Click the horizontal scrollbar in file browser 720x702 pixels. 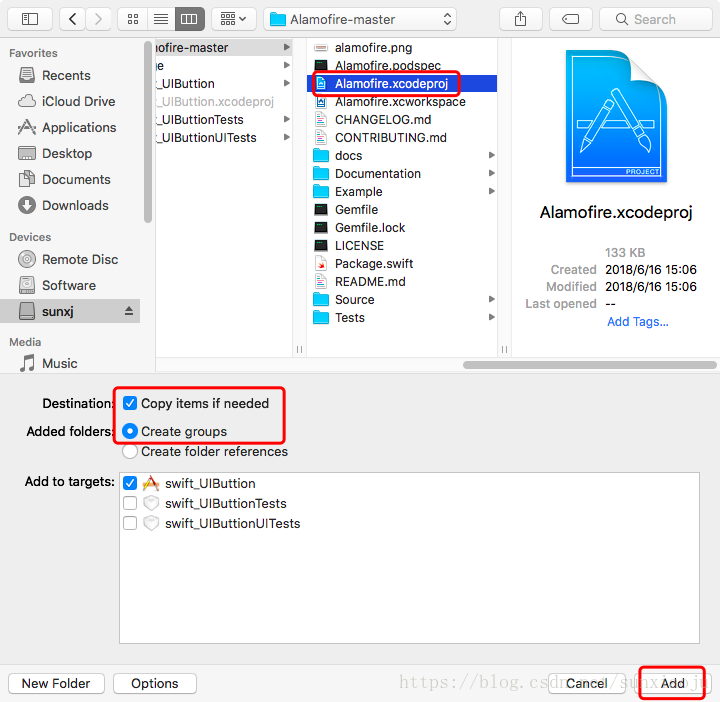coord(590,365)
